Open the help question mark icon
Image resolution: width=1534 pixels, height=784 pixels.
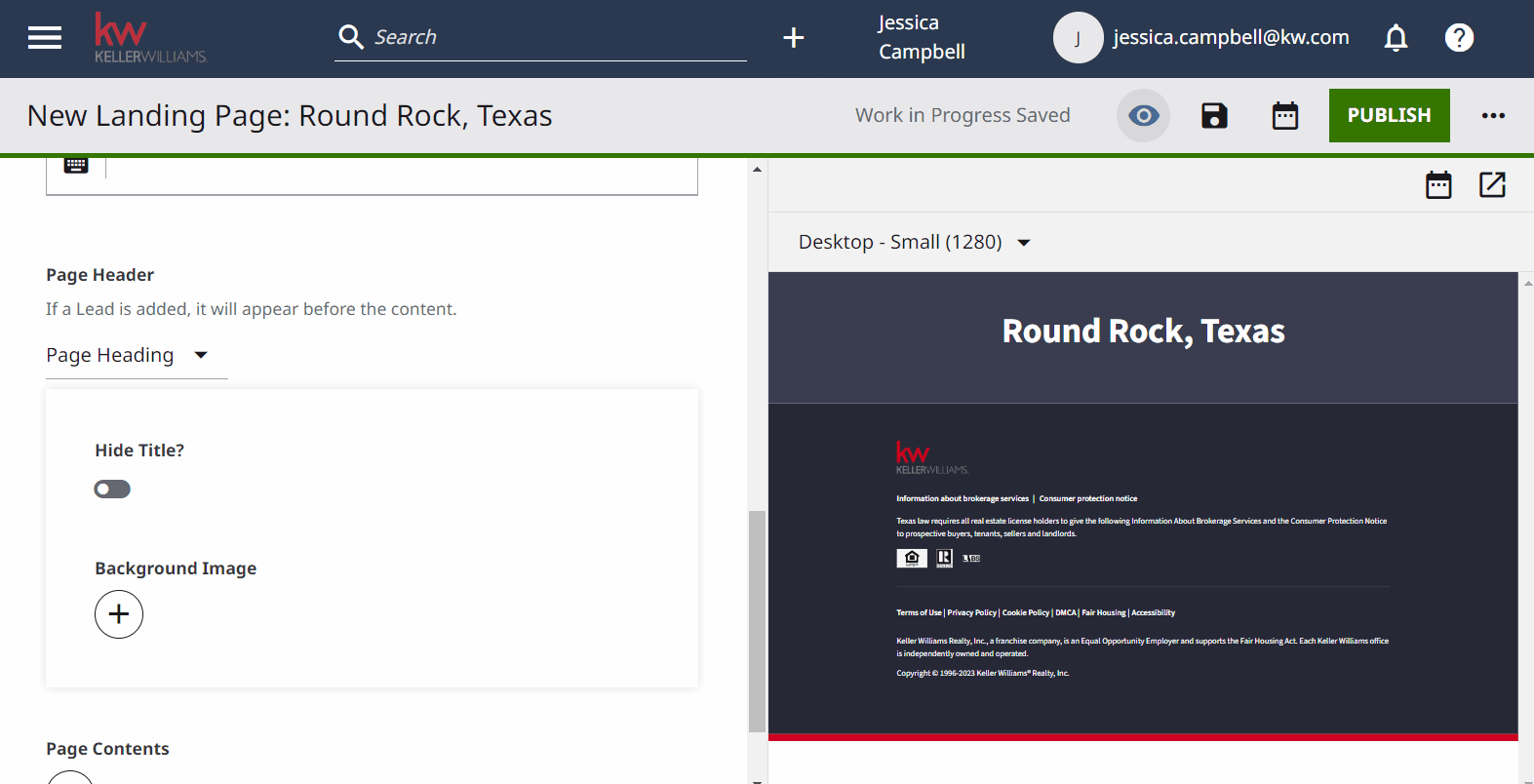(x=1459, y=38)
